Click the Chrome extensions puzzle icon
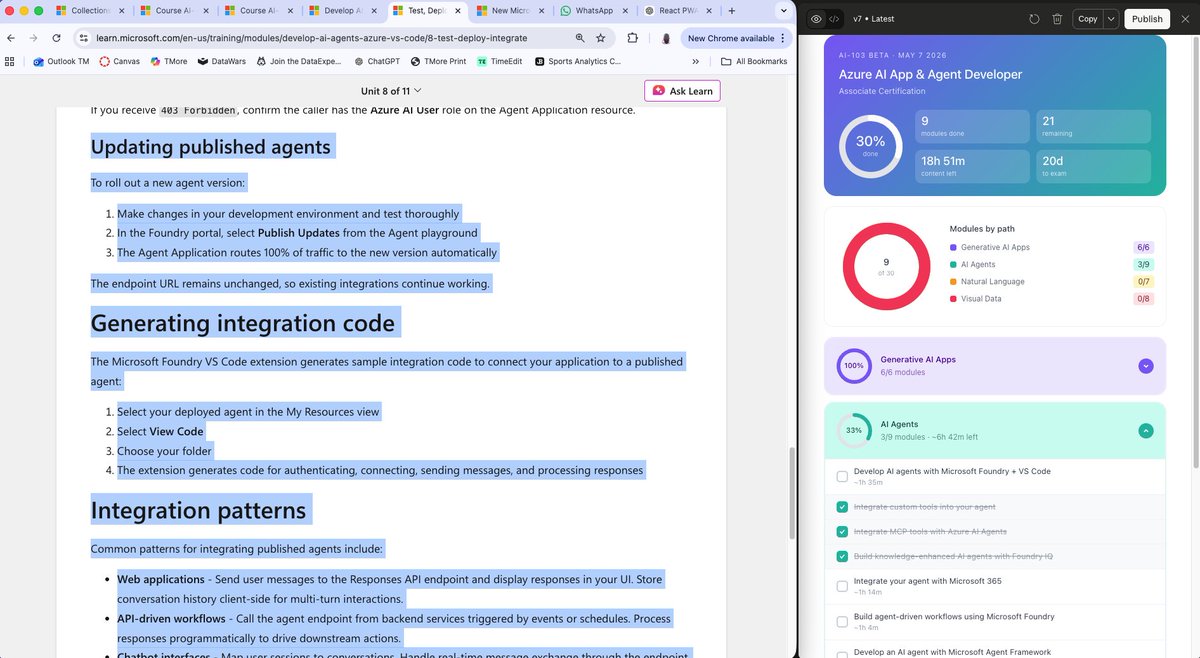Viewport: 1200px width, 658px height. click(x=631, y=38)
